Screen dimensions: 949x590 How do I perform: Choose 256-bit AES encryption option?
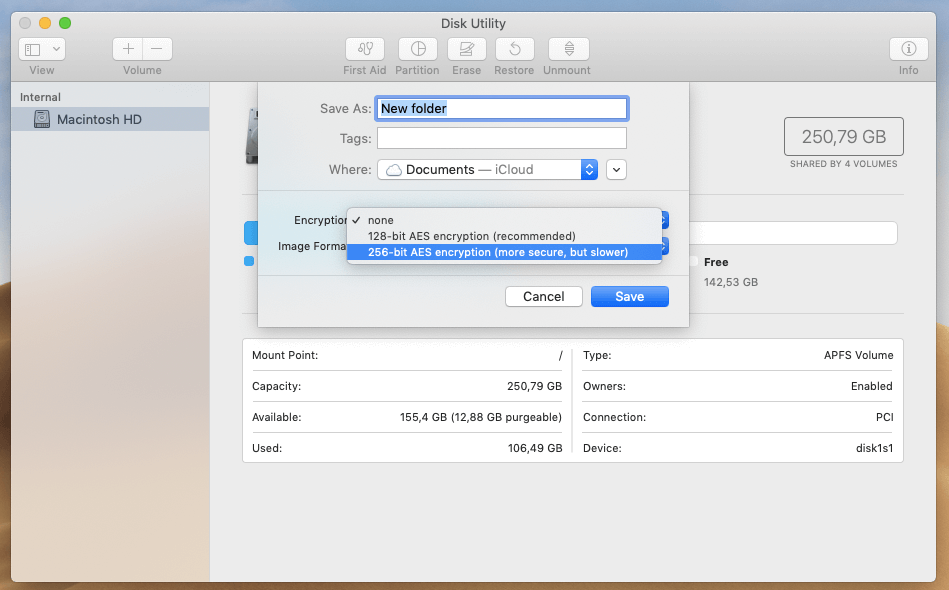(x=497, y=252)
